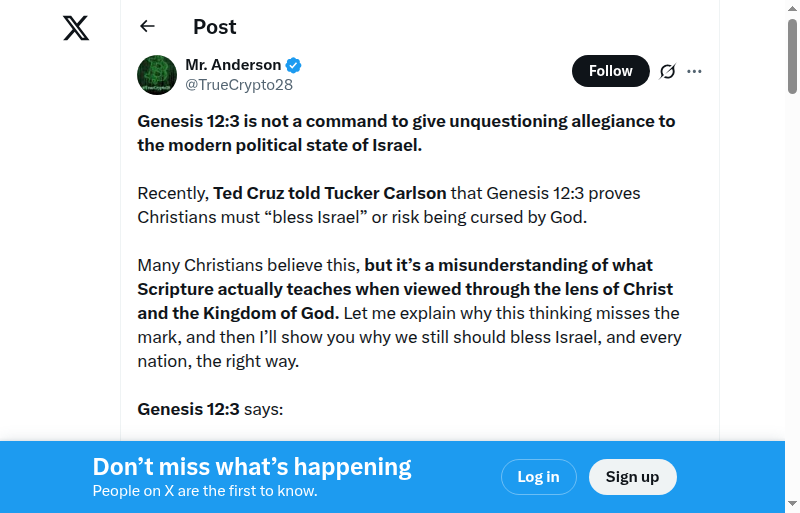
Task: Click the bold opening sentence of the post
Action: (x=406, y=133)
